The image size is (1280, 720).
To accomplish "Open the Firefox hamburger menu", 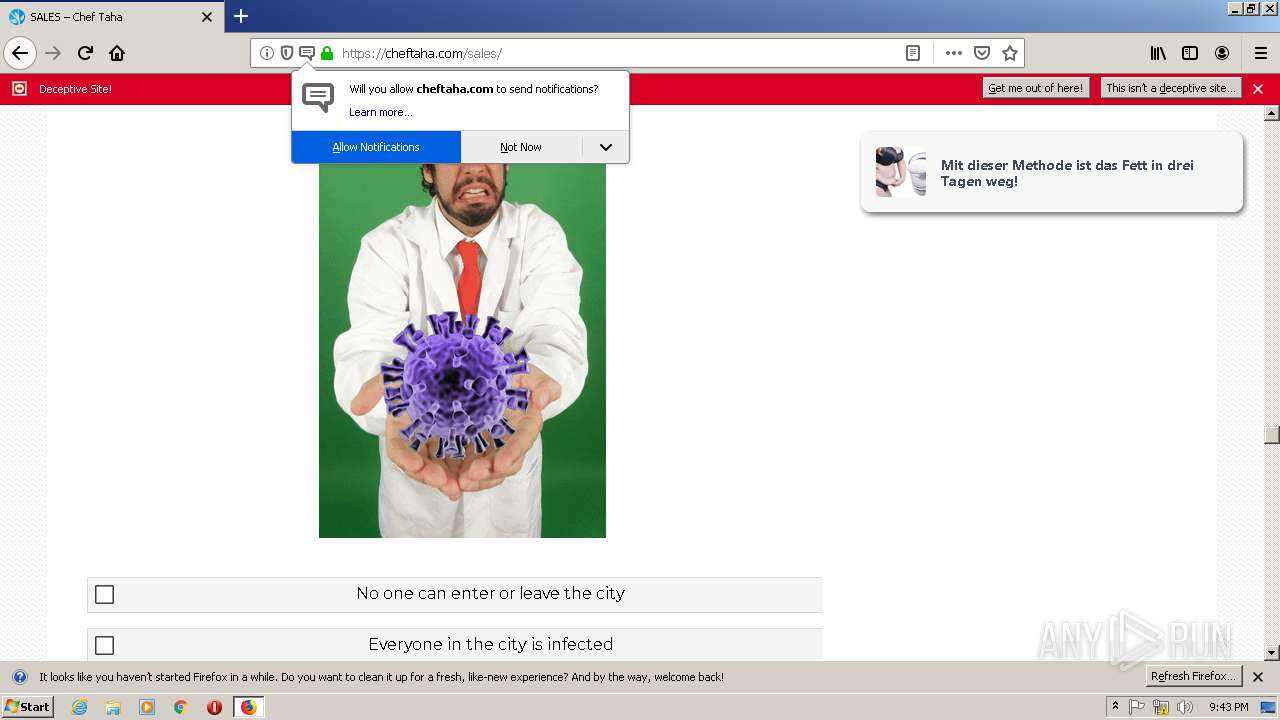I will tap(1261, 53).
